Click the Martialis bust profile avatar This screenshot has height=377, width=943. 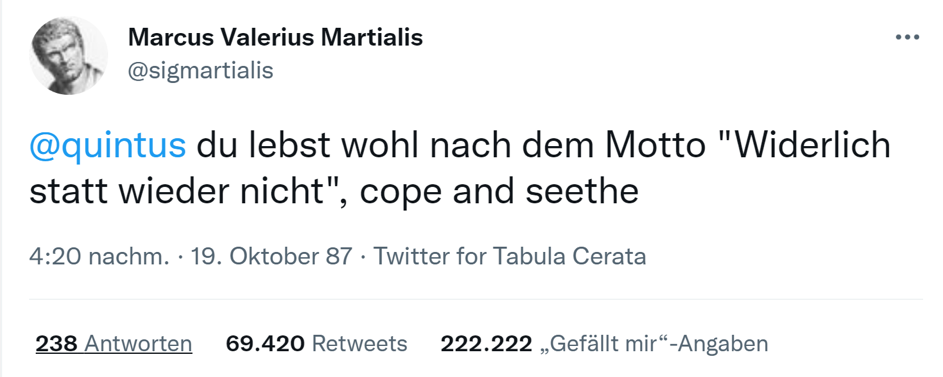69,55
